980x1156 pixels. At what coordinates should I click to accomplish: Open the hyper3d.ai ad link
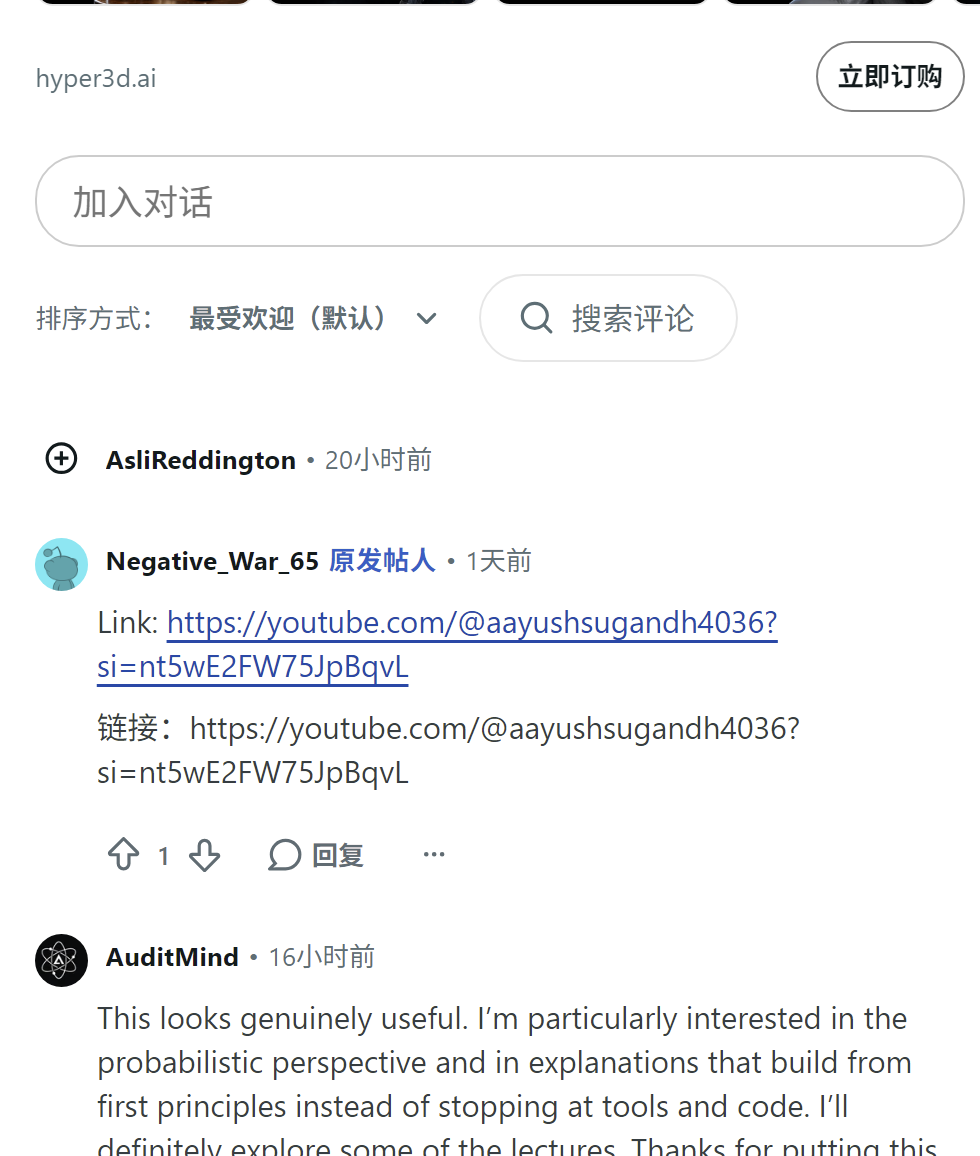point(96,78)
